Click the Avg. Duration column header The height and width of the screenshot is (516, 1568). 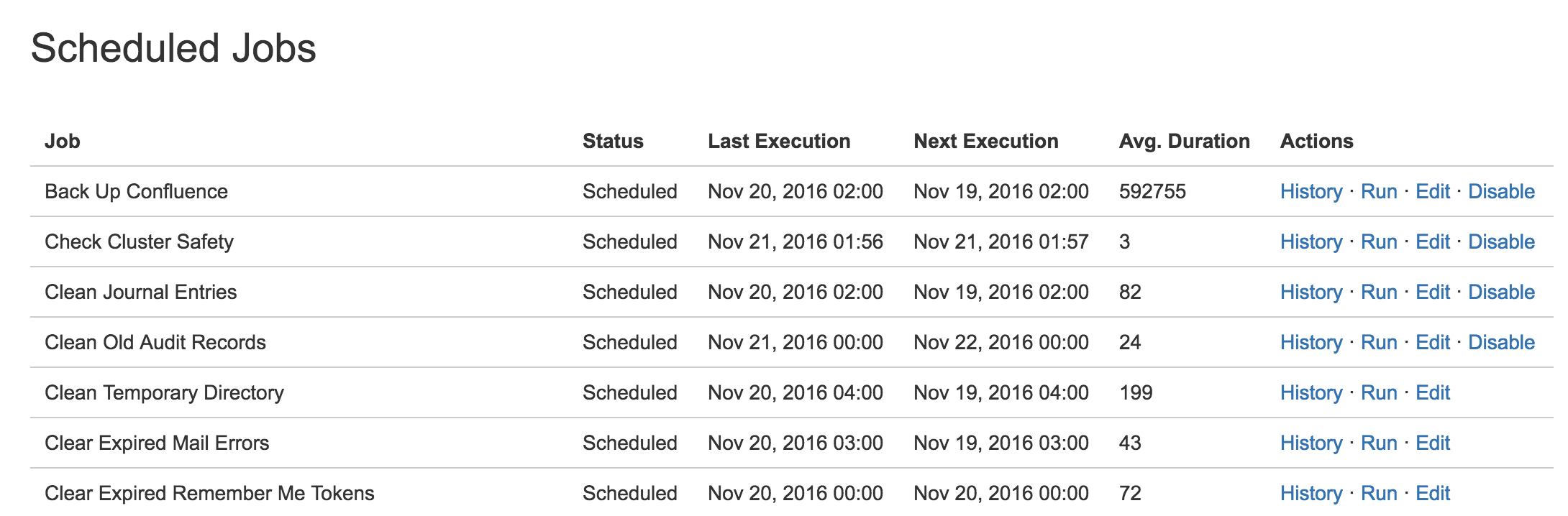point(1184,141)
